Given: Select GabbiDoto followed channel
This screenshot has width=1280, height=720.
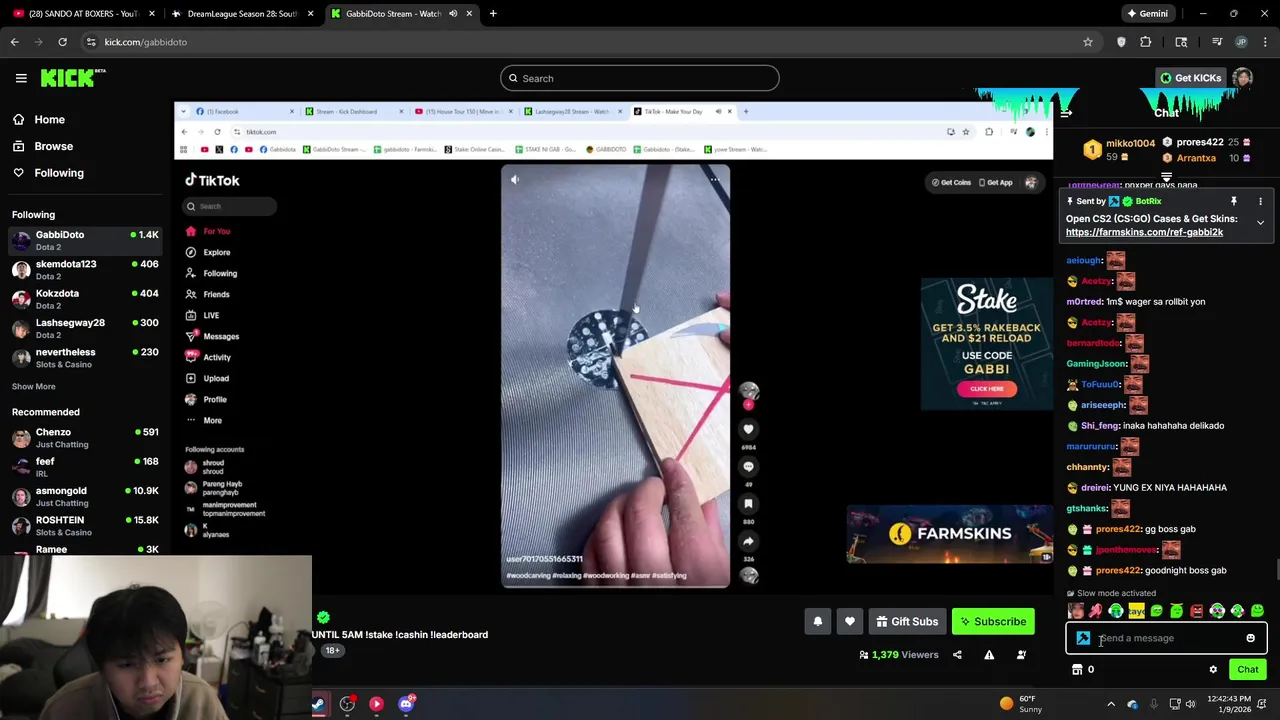Looking at the screenshot, I should pos(86,240).
